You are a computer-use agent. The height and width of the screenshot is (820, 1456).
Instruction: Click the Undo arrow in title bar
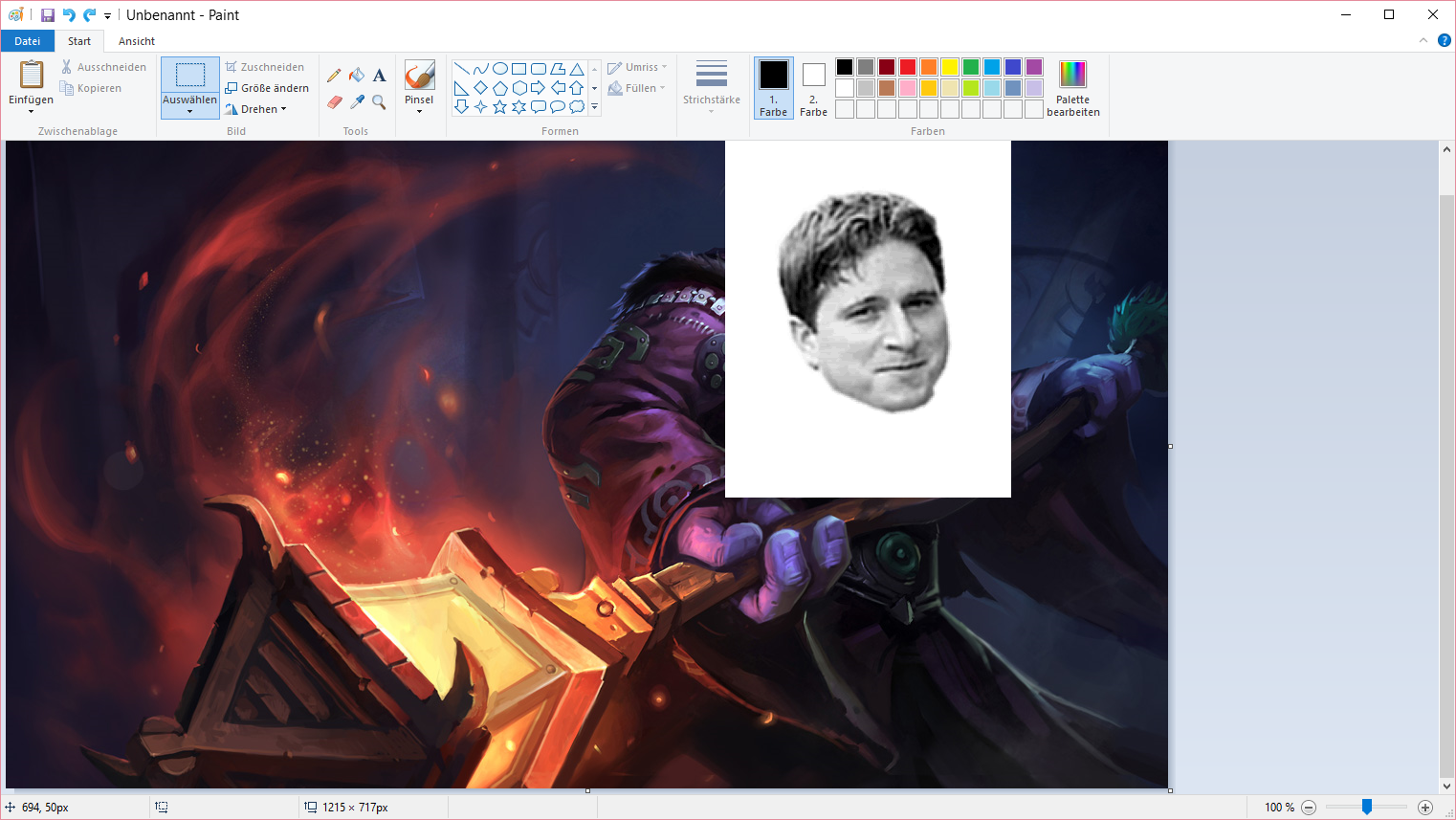coord(69,15)
